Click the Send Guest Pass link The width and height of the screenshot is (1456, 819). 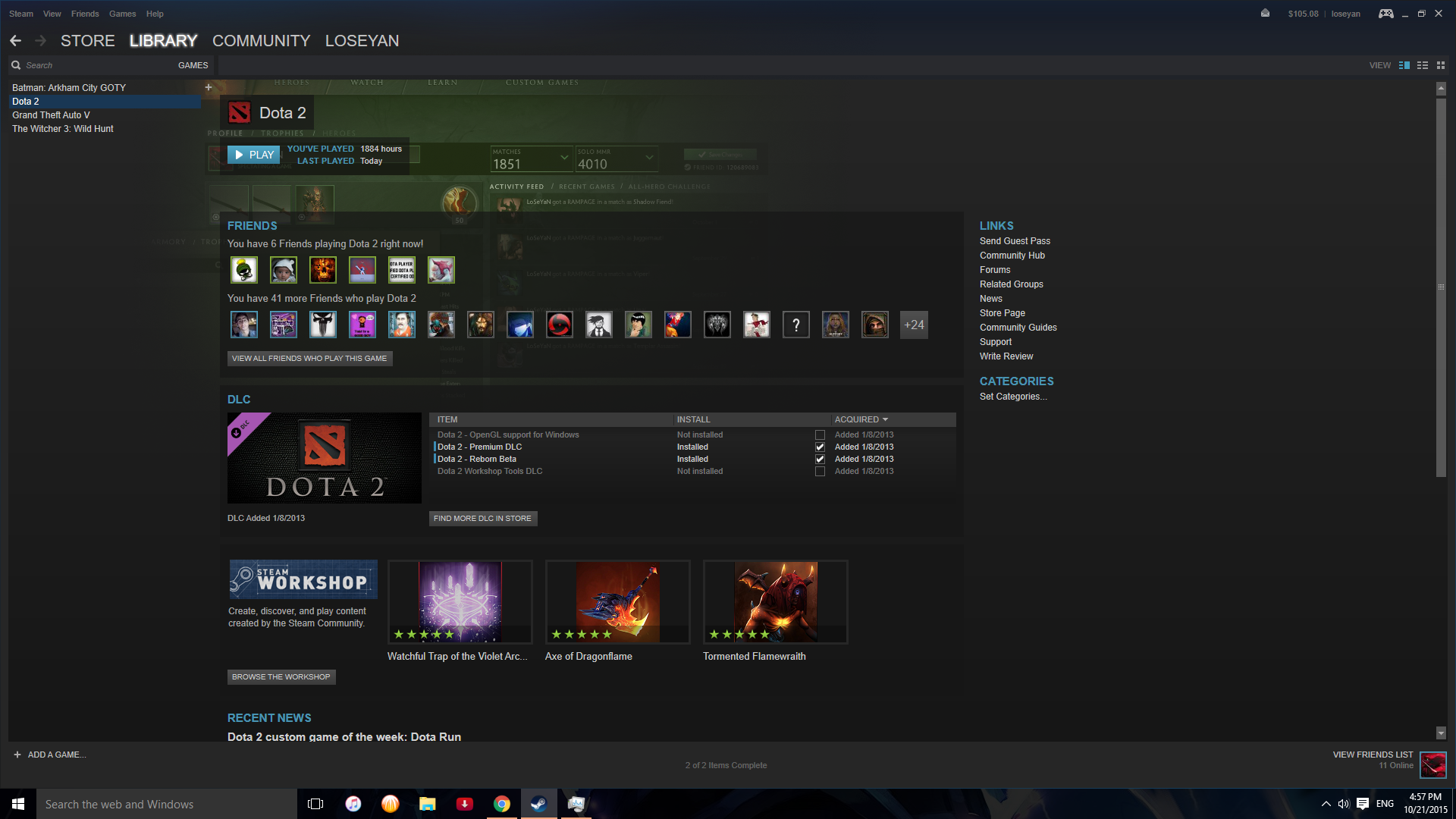tap(1015, 241)
